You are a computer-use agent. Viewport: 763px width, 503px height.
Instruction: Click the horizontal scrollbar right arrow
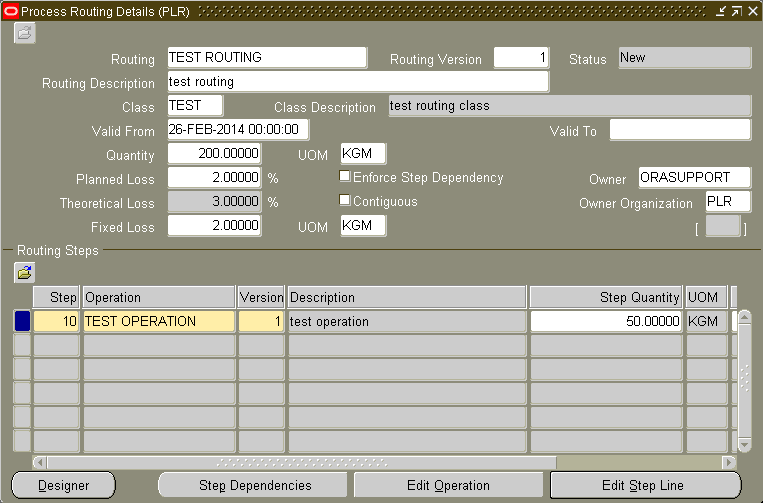[729, 462]
